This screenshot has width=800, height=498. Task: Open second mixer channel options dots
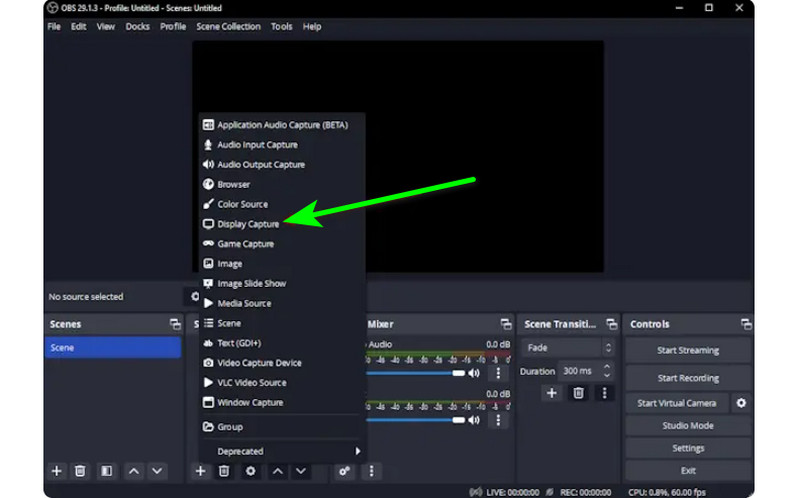(498, 420)
